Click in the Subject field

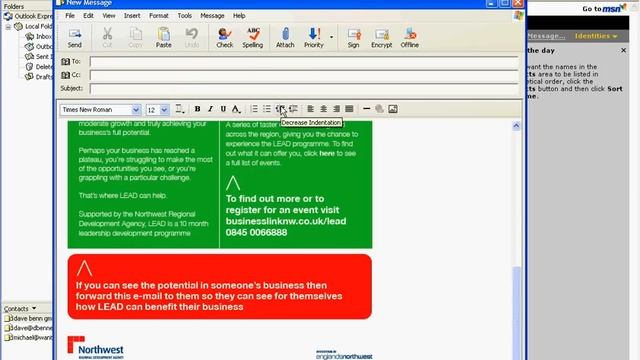[x=304, y=89]
